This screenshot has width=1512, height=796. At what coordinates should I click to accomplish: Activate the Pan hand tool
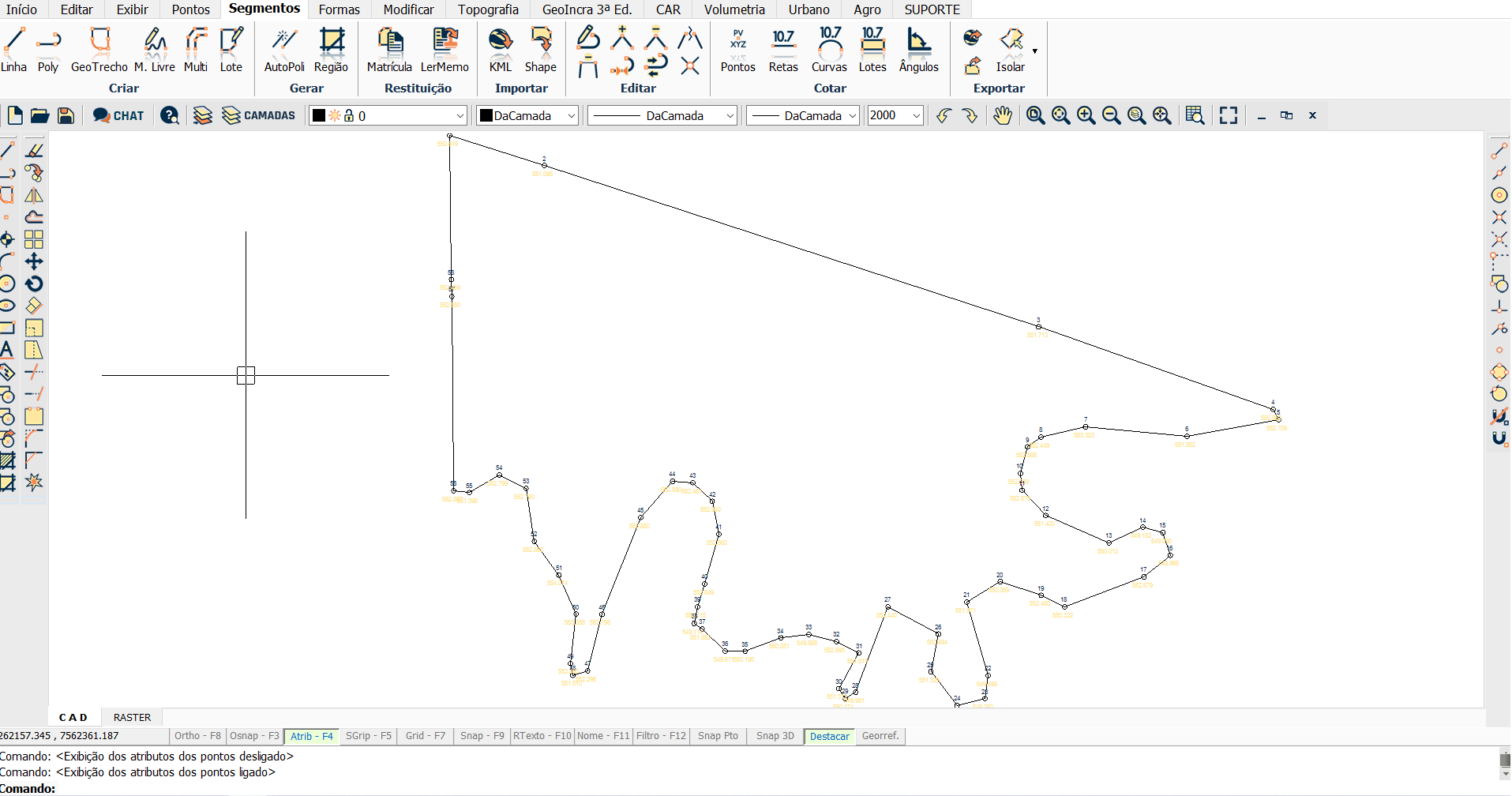click(x=1002, y=116)
